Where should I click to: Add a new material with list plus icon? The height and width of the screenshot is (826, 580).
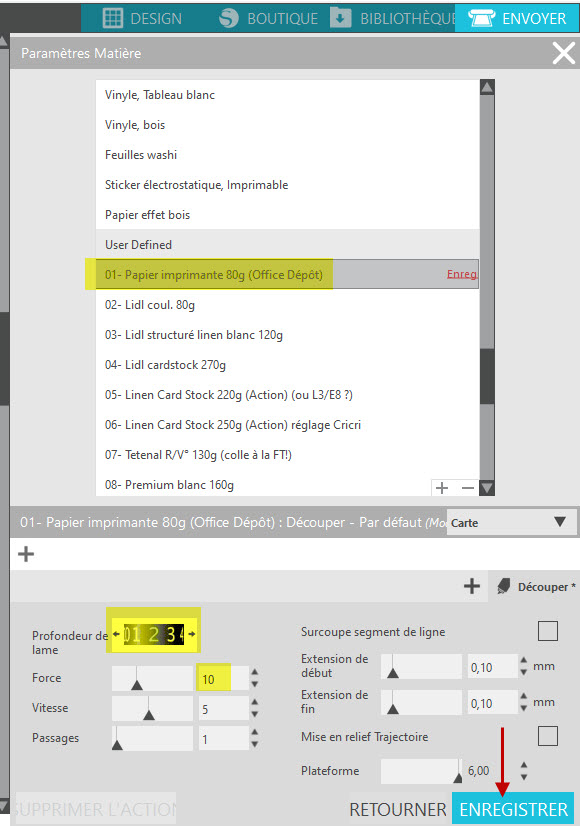click(442, 488)
